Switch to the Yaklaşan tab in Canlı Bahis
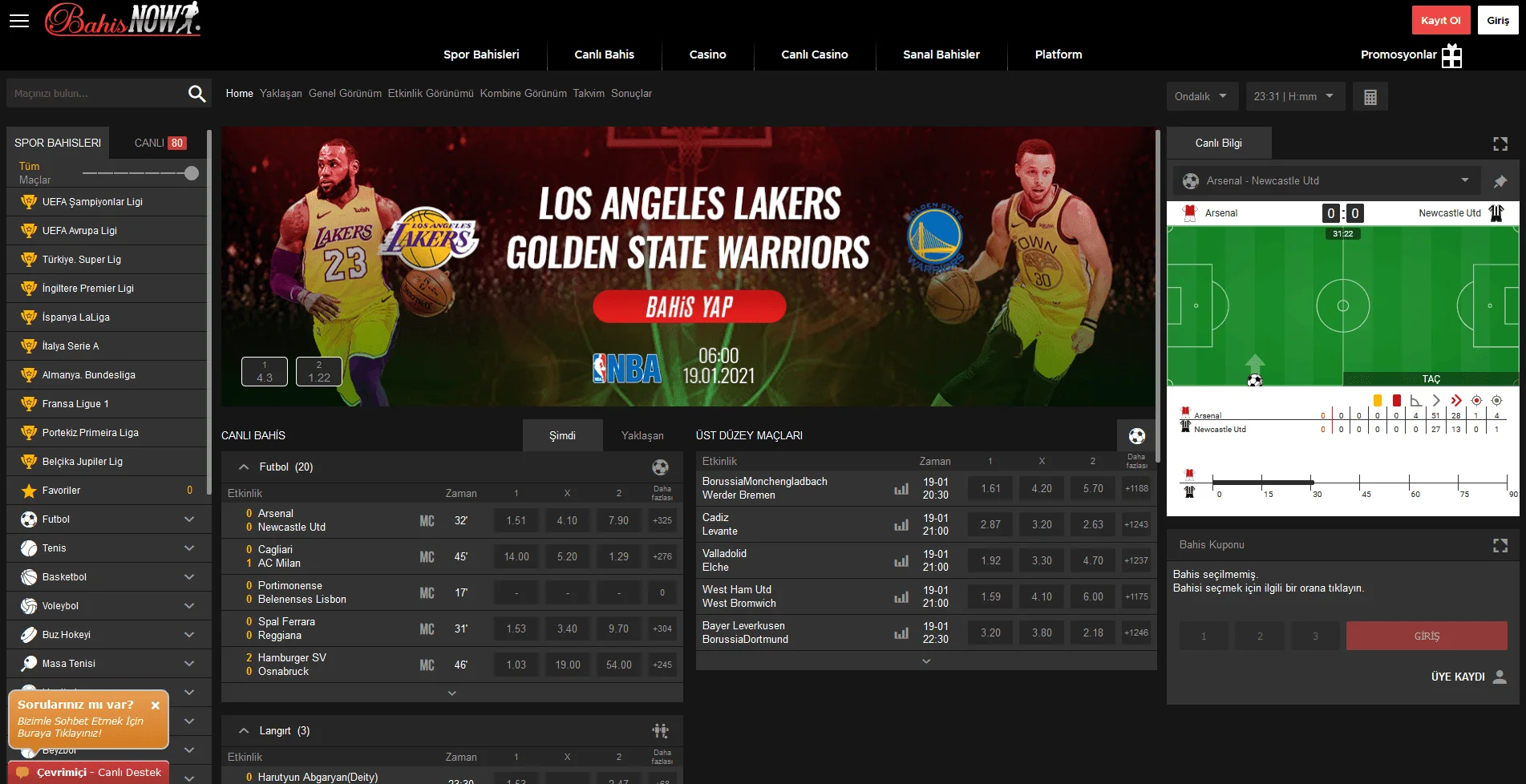The image size is (1526, 784). click(642, 435)
